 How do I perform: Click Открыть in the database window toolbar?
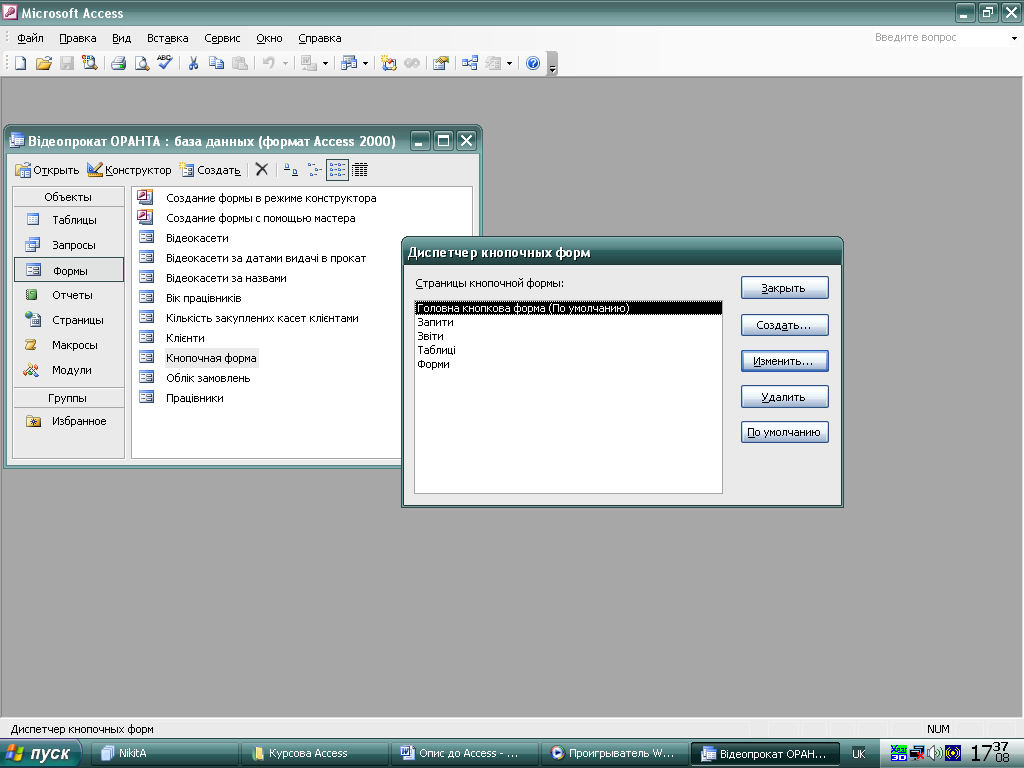point(47,170)
